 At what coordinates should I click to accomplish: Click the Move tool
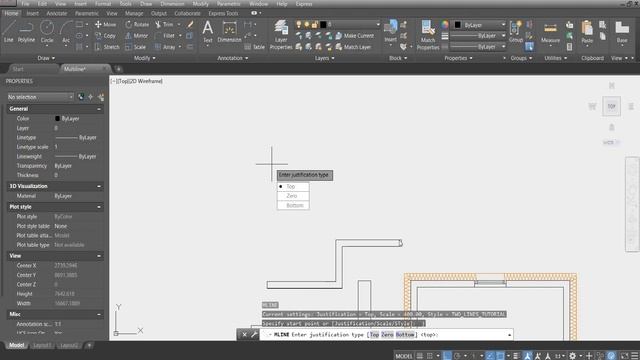point(105,24)
